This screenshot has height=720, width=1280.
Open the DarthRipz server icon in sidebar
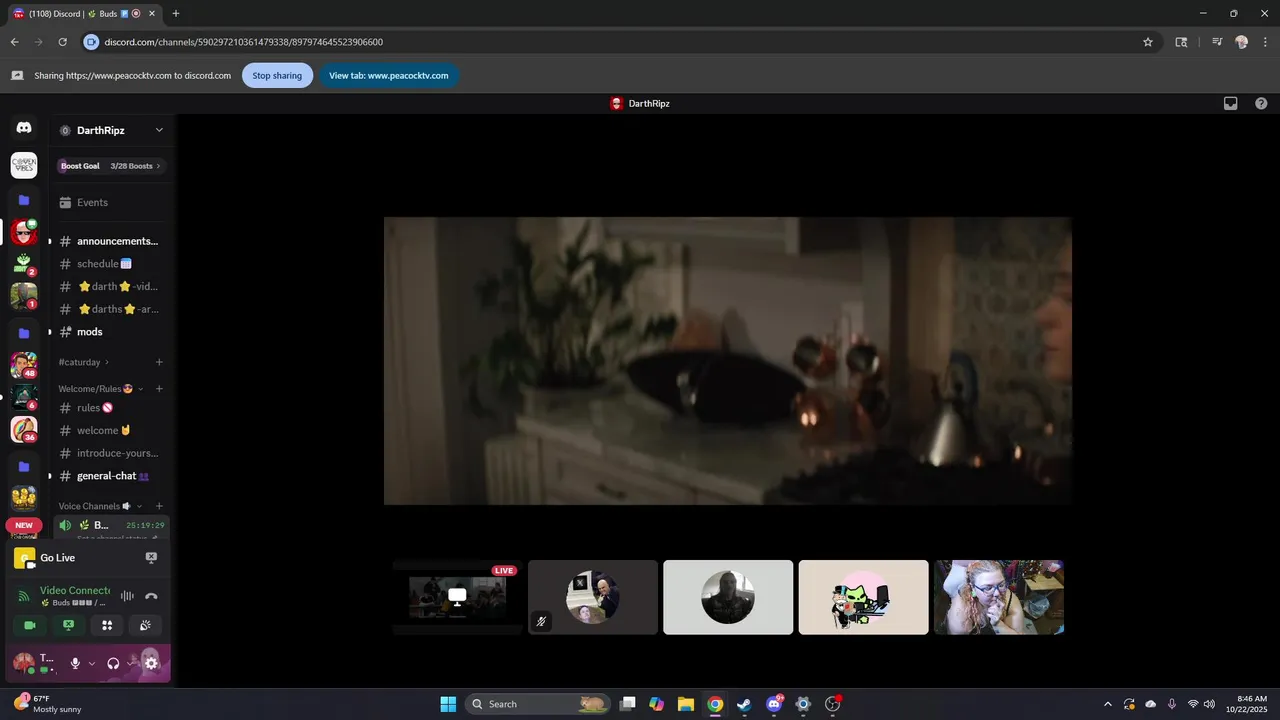[24, 232]
